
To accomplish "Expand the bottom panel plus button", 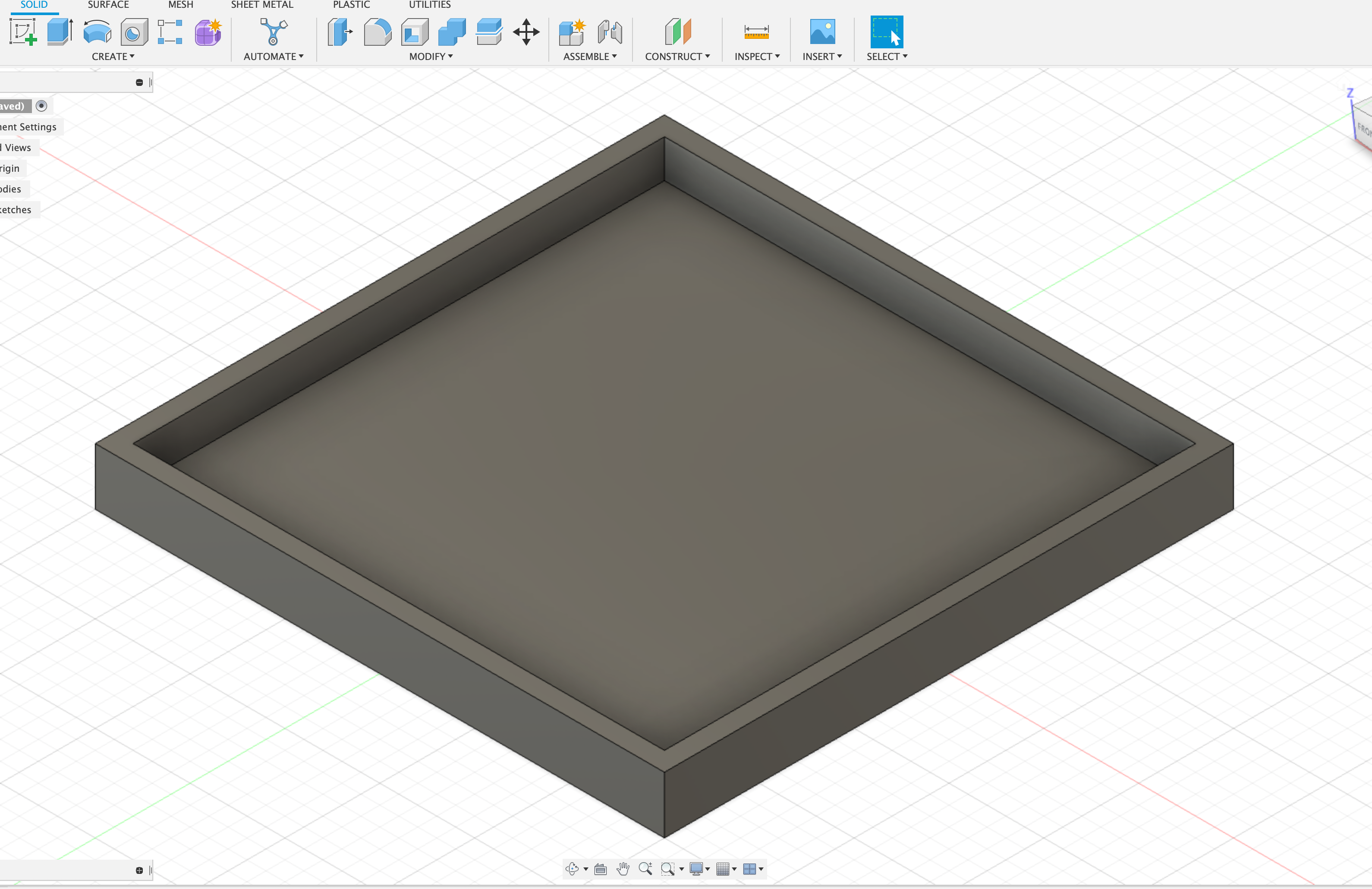I will pyautogui.click(x=139, y=870).
